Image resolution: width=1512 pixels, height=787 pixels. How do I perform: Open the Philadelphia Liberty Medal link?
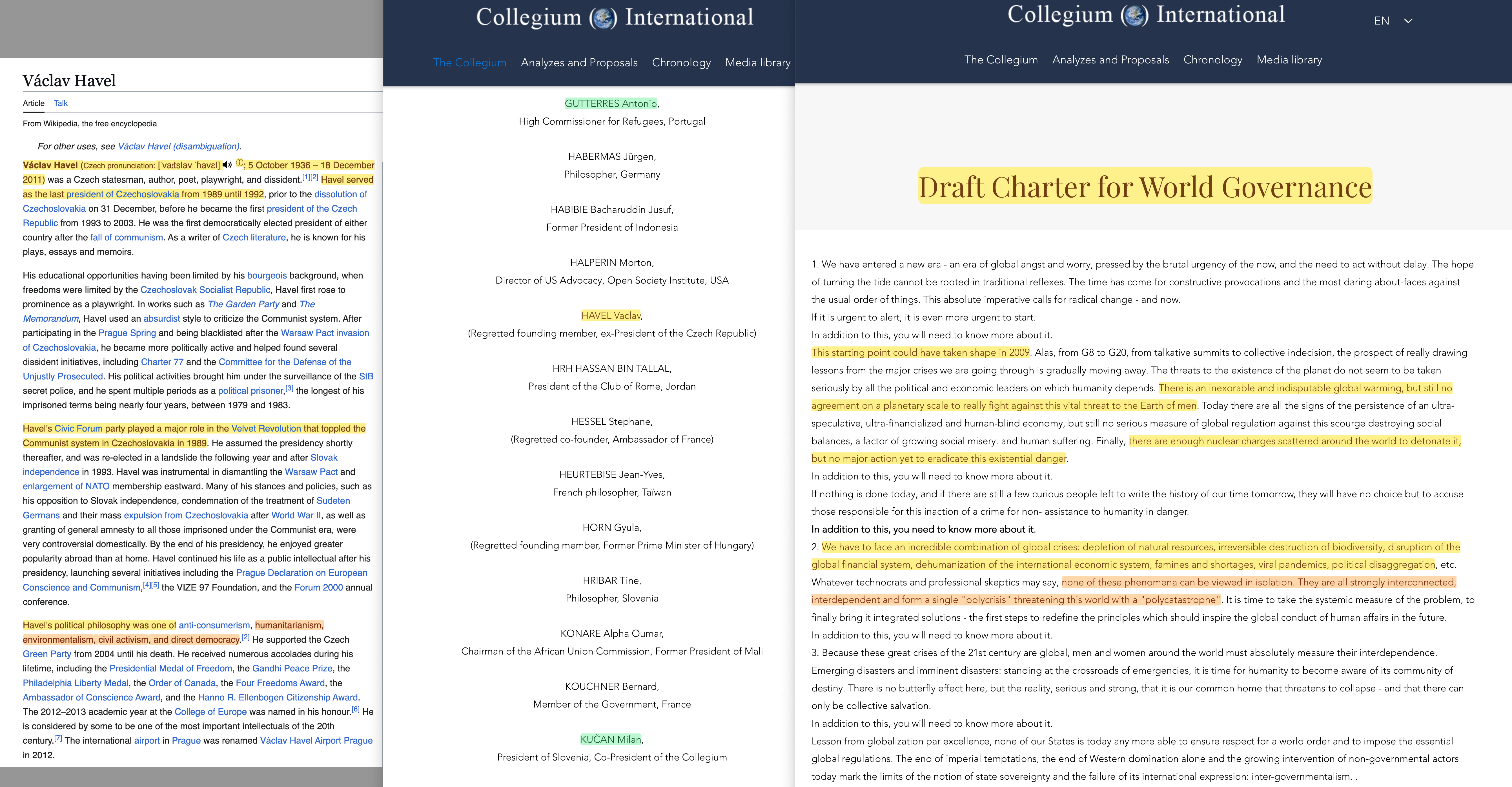76,683
